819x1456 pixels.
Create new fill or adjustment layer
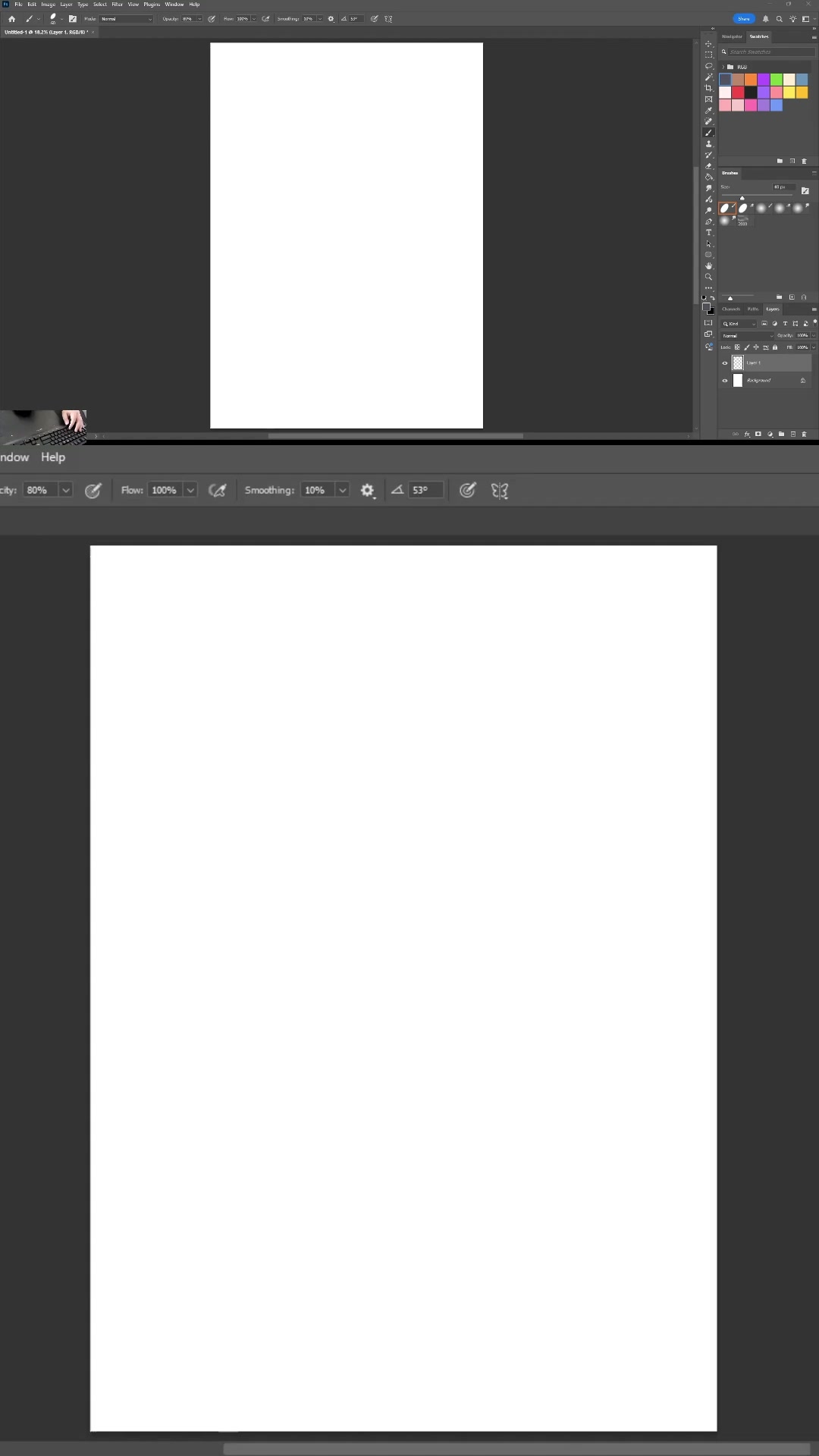click(x=770, y=434)
